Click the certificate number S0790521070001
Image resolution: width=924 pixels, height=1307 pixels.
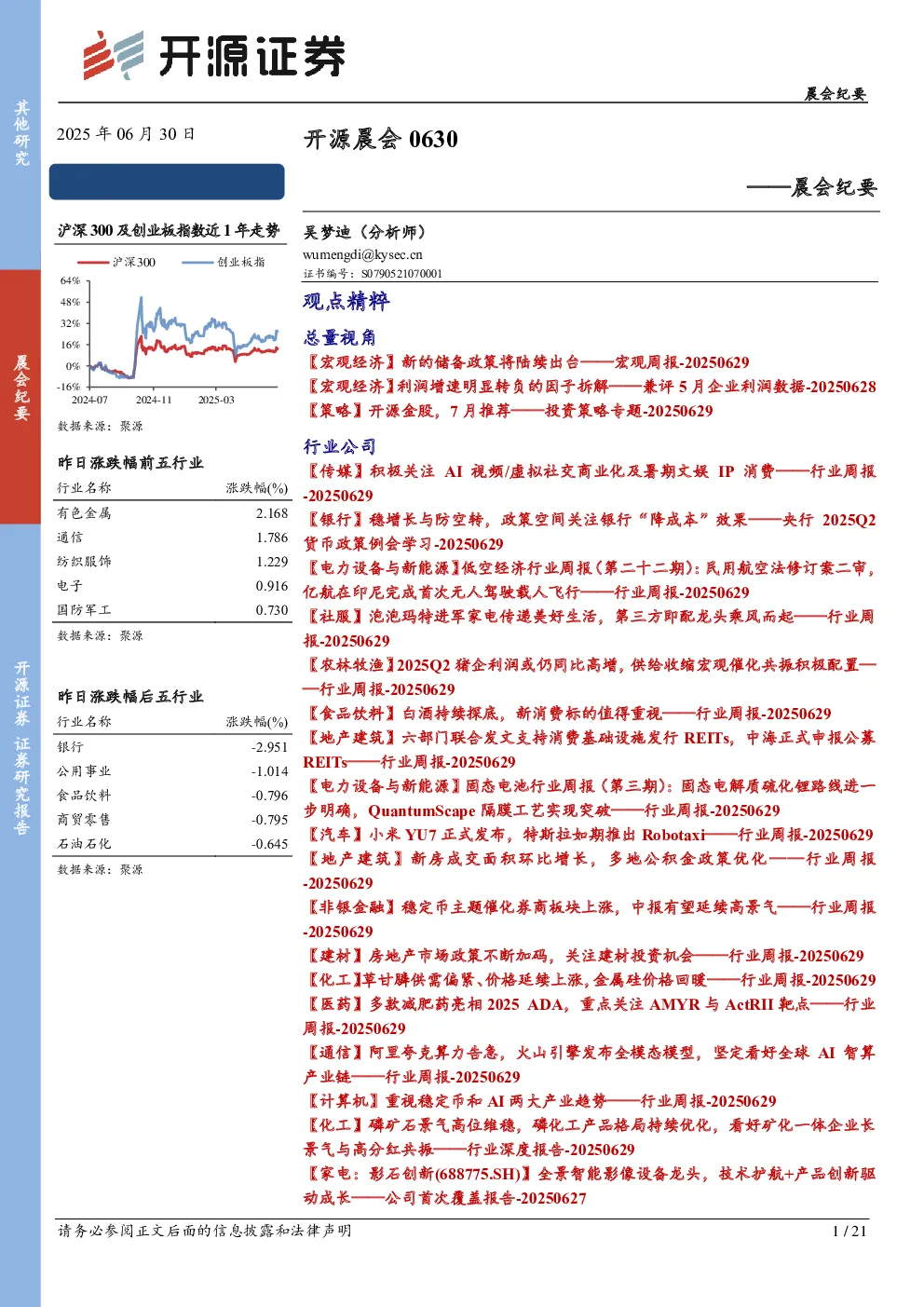(402, 274)
